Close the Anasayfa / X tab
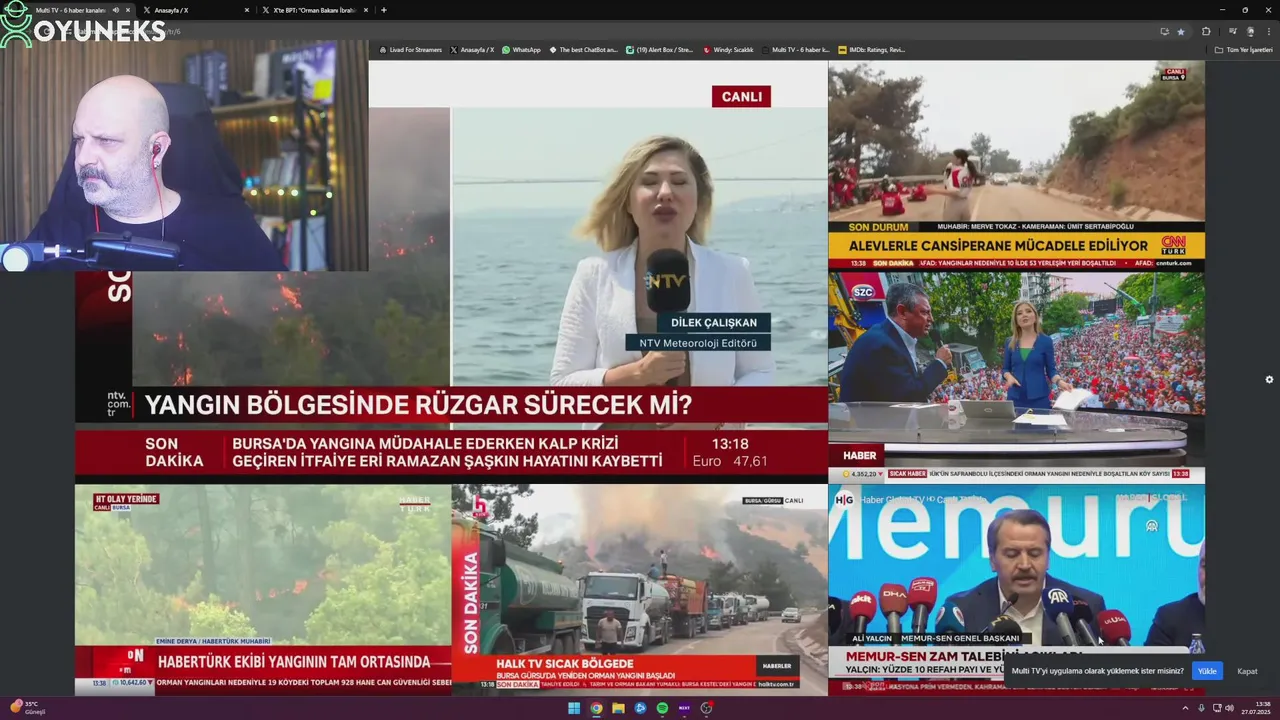 click(x=246, y=10)
